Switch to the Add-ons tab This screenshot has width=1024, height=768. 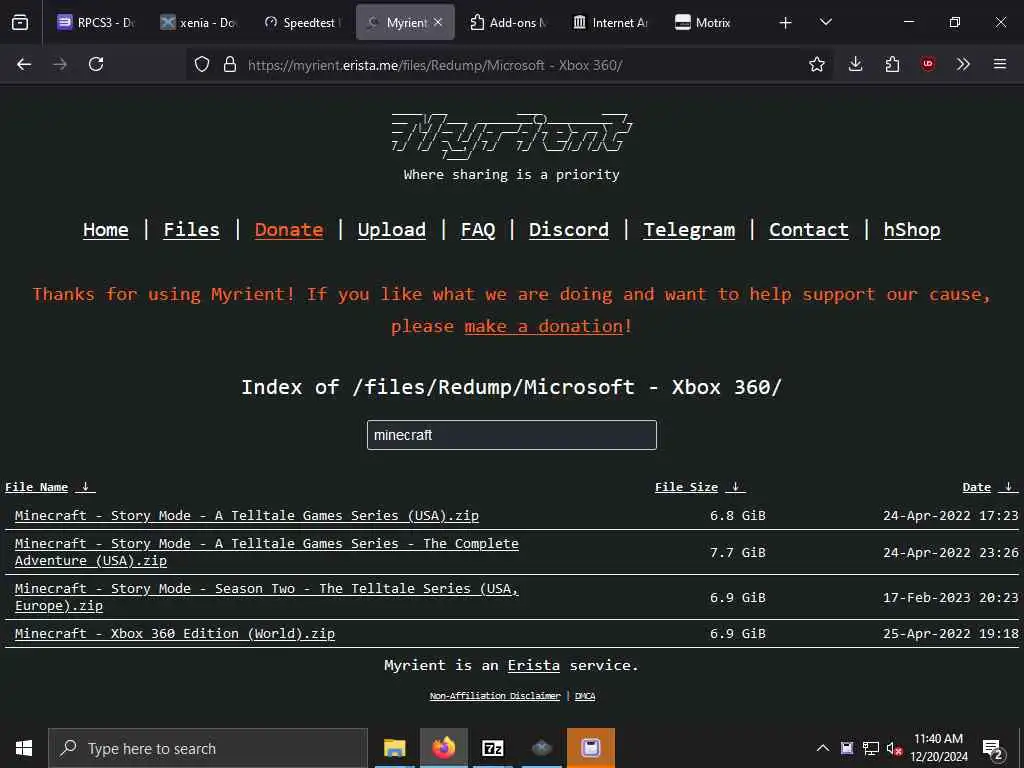click(509, 22)
